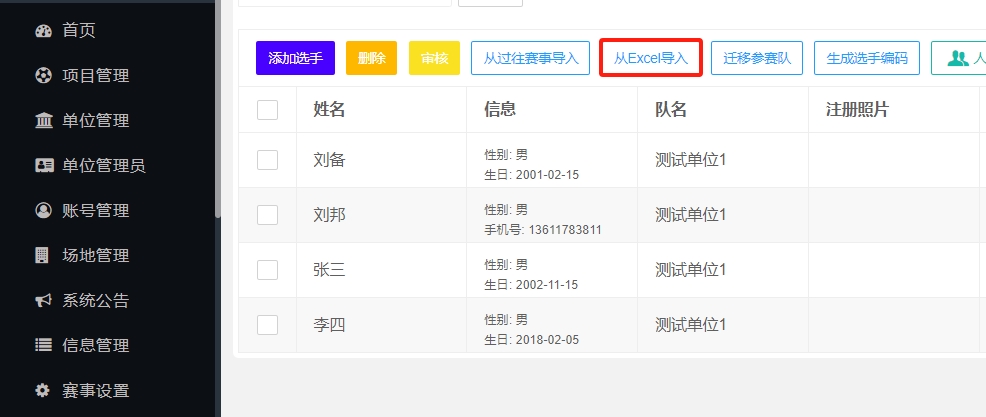The image size is (986, 417).
Task: Click the search input field above the toolbar
Action: [345, 3]
